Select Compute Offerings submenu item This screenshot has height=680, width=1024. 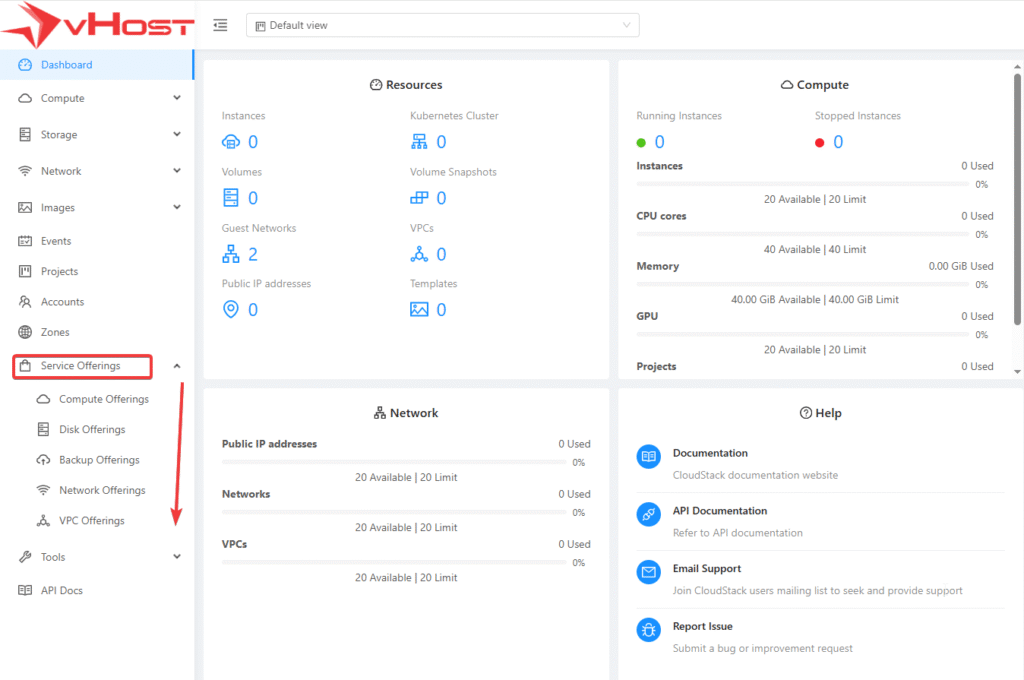(104, 399)
